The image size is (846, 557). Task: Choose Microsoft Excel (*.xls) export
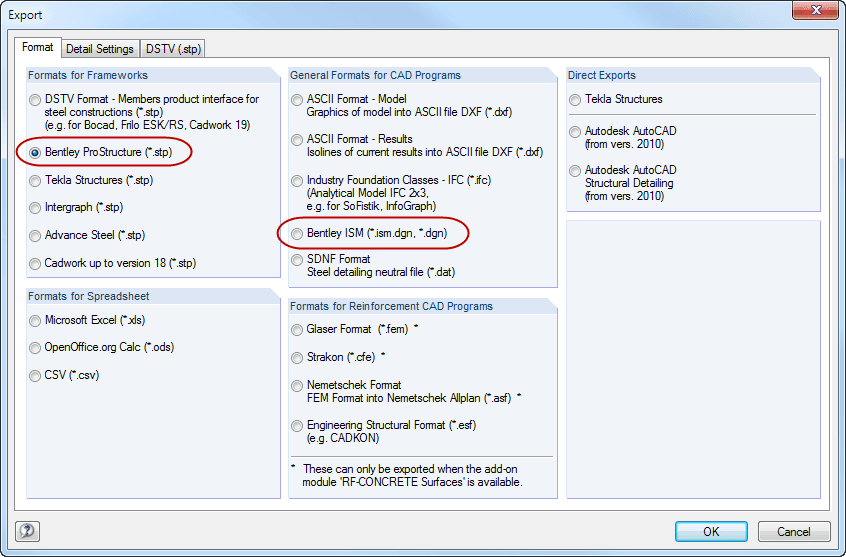(x=35, y=321)
